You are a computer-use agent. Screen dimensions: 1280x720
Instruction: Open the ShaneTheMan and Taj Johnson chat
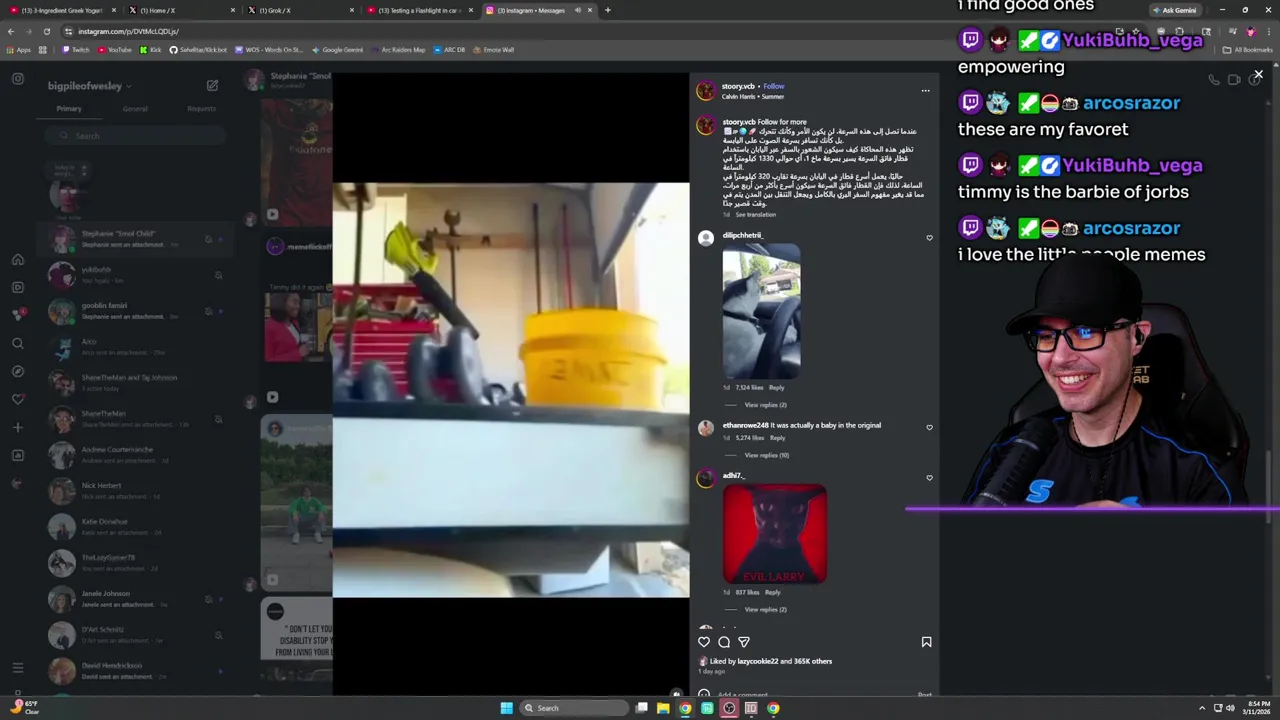[135, 383]
